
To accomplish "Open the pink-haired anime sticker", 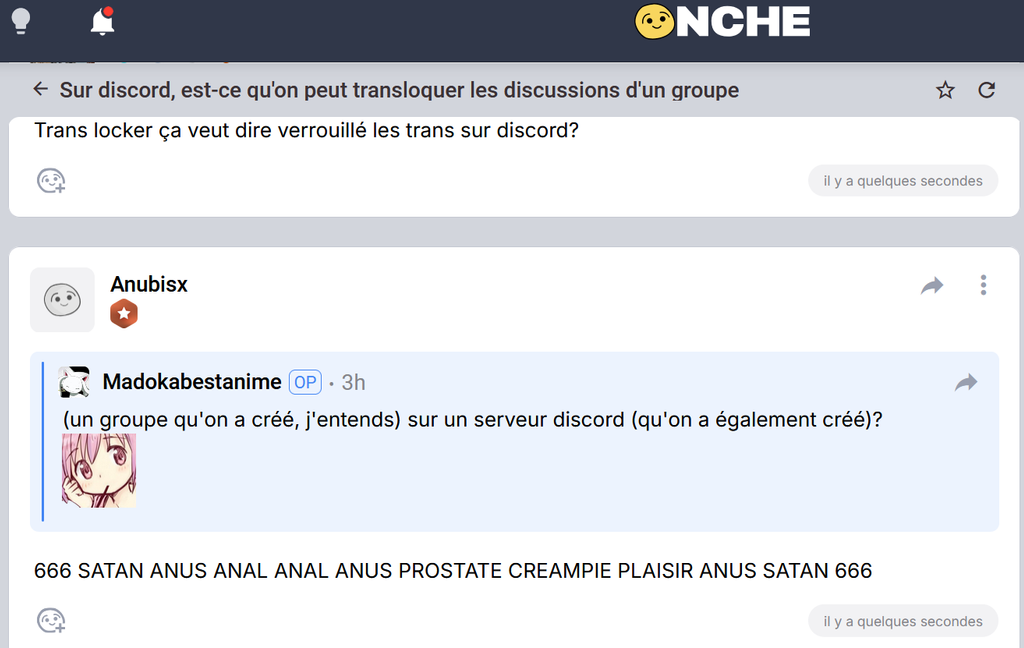I will [x=99, y=470].
